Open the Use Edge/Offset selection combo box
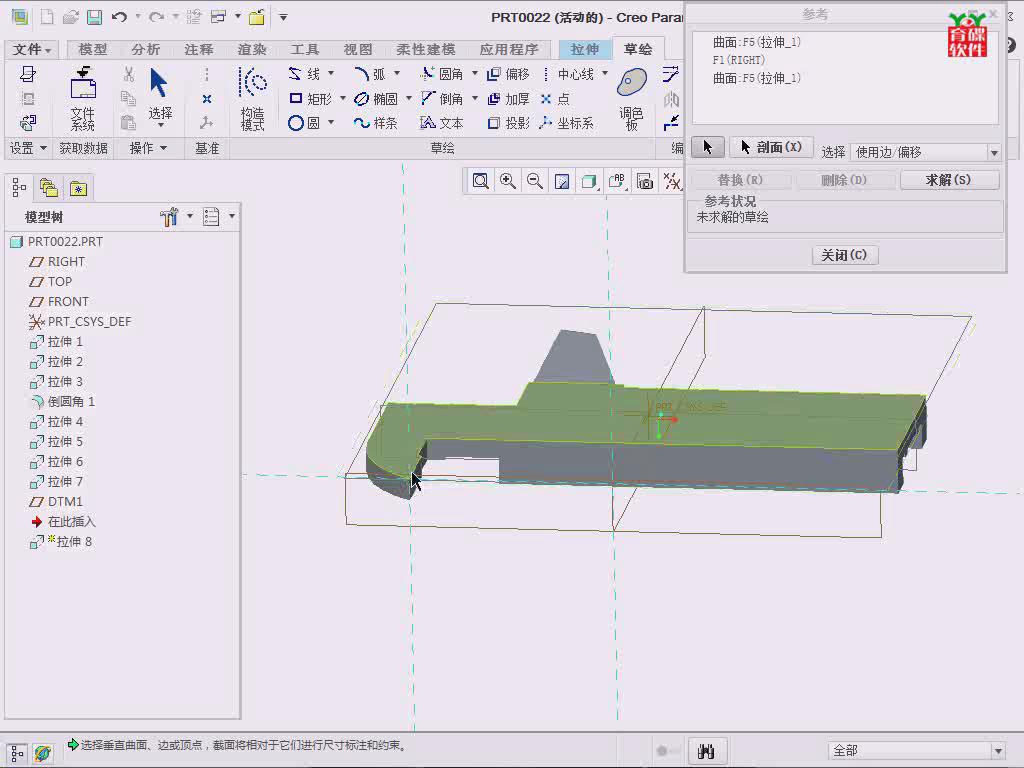This screenshot has width=1024, height=768. pyautogui.click(x=926, y=152)
